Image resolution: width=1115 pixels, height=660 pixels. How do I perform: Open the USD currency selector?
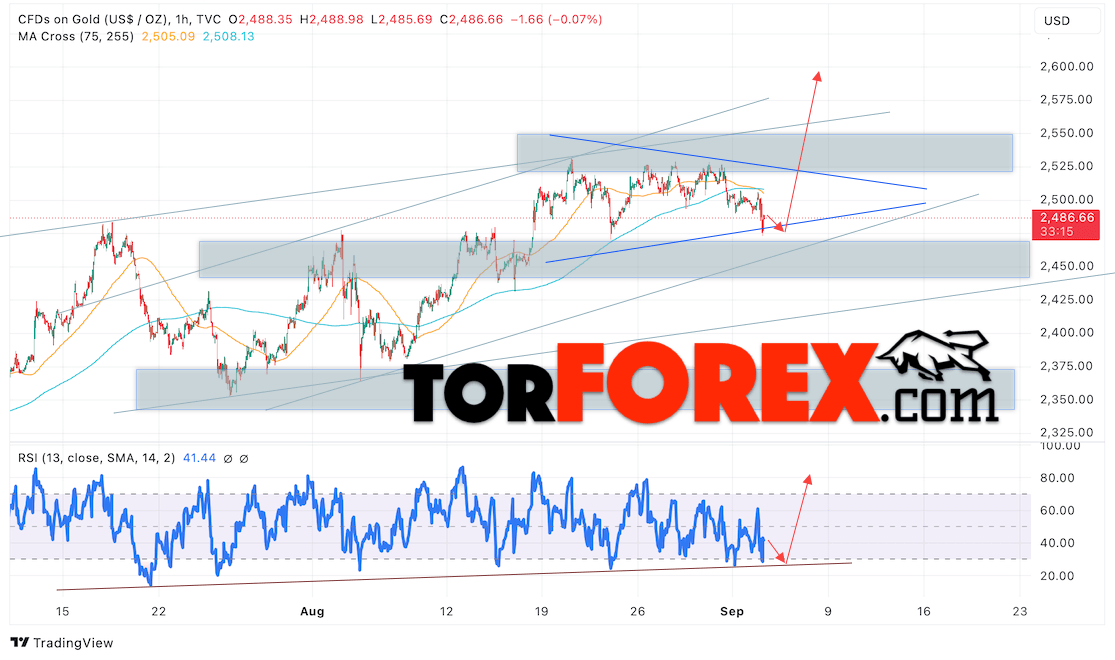[1067, 21]
